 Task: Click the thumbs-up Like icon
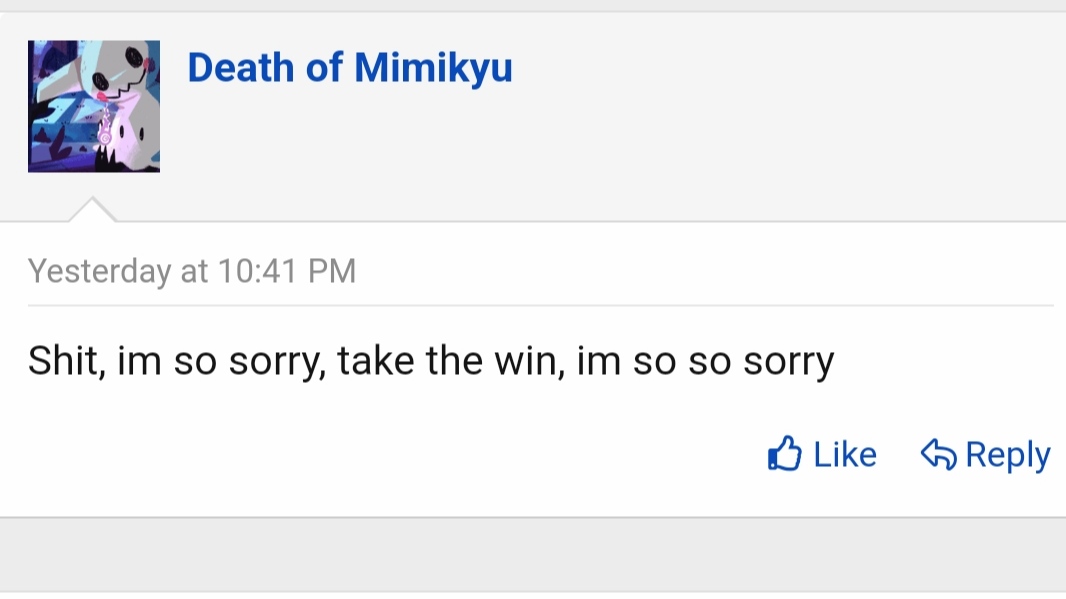[x=785, y=453]
